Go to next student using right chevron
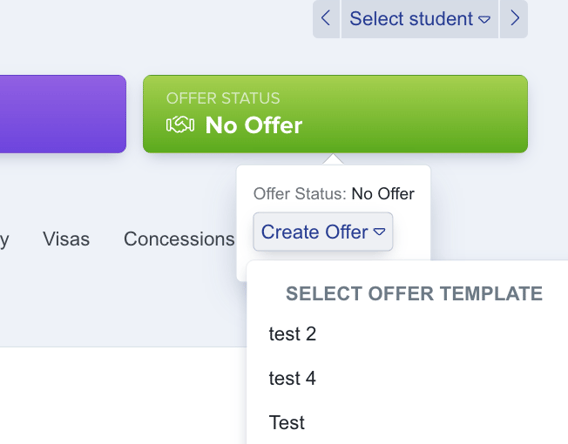This screenshot has height=444, width=568. pyautogui.click(x=514, y=18)
